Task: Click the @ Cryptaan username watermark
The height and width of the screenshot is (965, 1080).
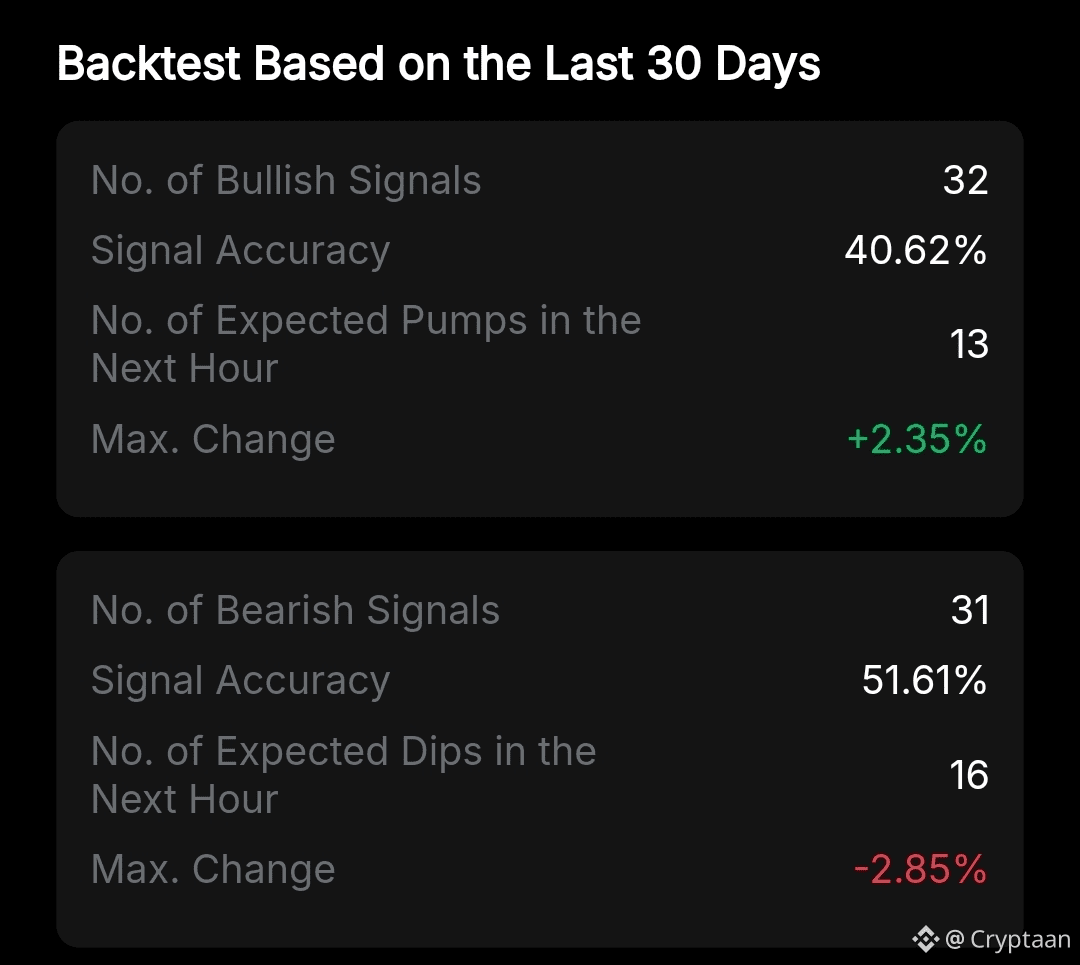Action: (x=1007, y=940)
